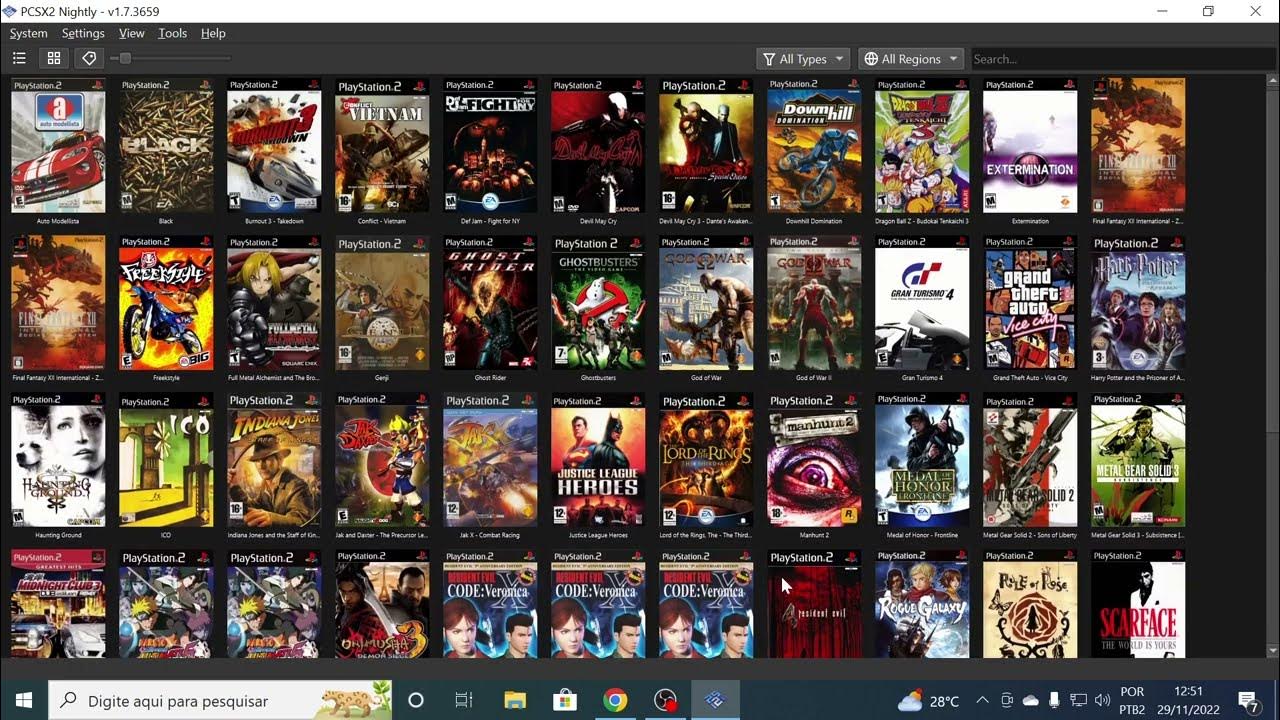
Task: Open the volume control in the tray
Action: [x=1103, y=700]
